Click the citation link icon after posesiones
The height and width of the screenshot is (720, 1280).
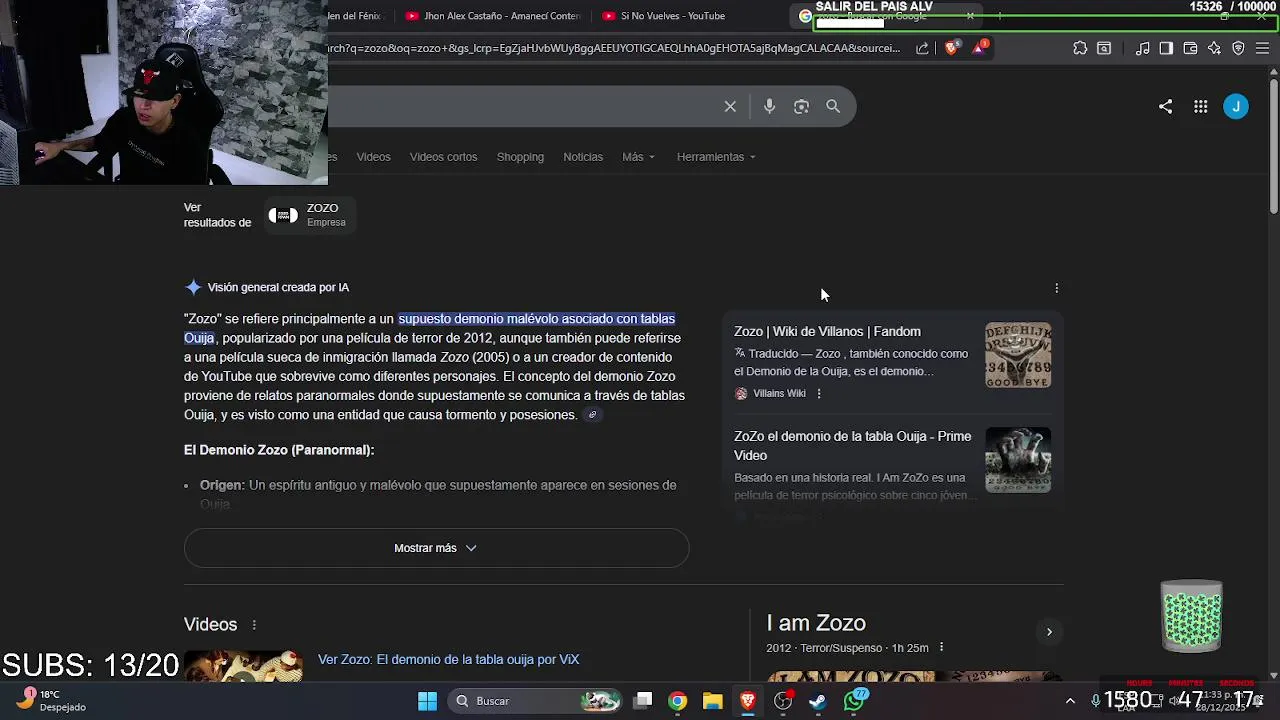[x=593, y=415]
